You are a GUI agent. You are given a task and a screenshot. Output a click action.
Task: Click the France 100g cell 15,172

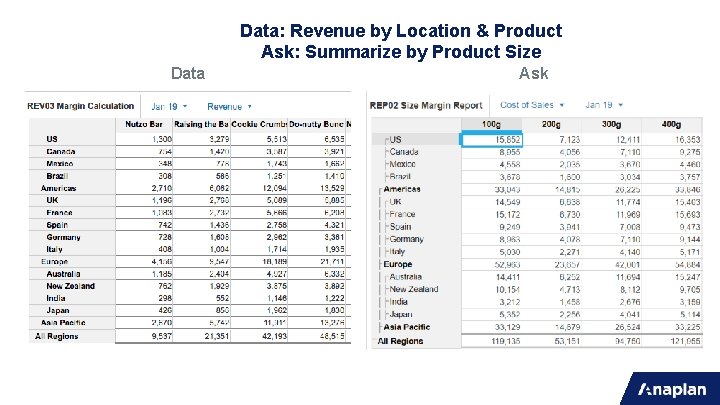pos(491,214)
